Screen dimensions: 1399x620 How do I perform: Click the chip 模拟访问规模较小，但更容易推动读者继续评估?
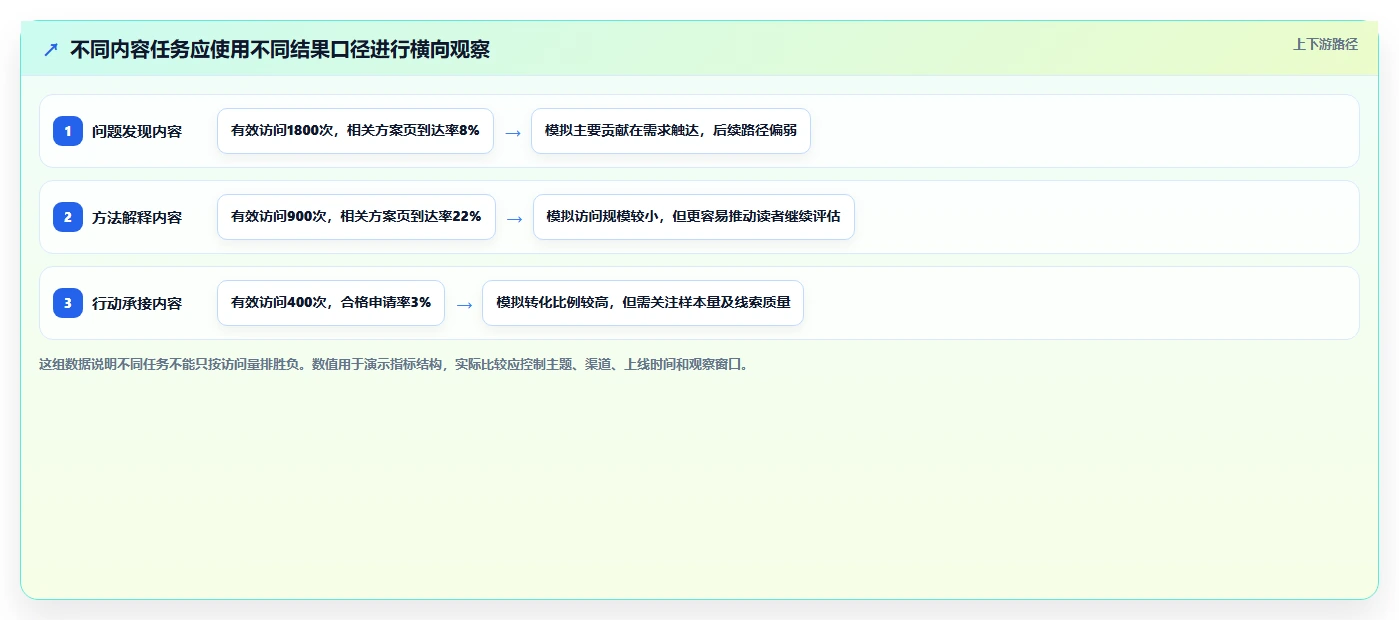coord(694,217)
